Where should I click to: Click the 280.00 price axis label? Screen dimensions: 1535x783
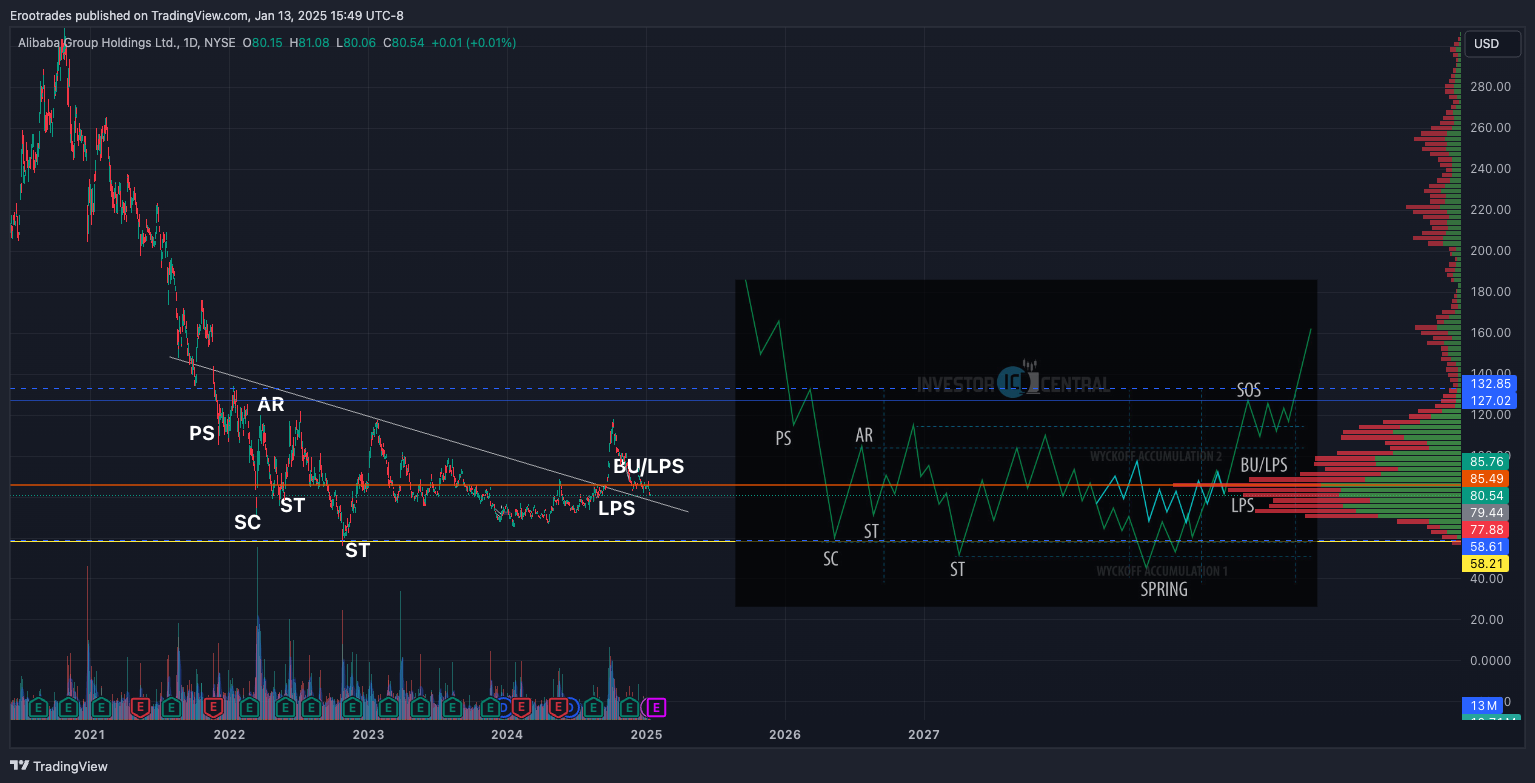pos(1490,87)
